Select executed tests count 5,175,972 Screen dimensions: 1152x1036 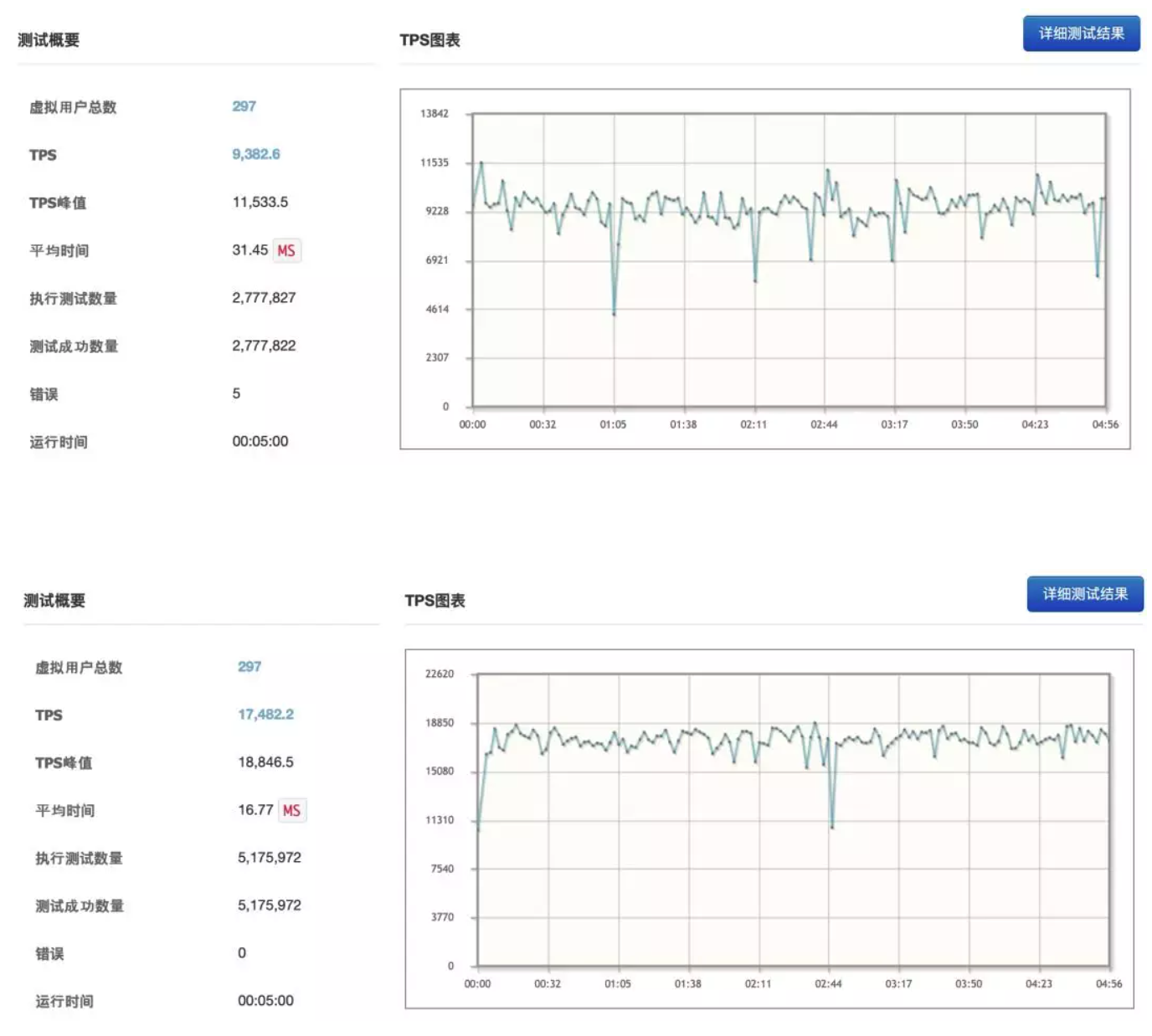pyautogui.click(x=270, y=857)
